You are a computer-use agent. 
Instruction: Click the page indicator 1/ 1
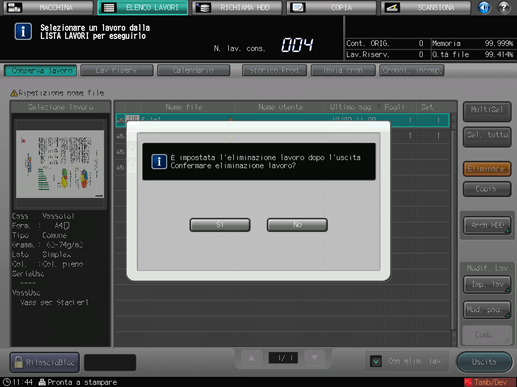[283, 358]
